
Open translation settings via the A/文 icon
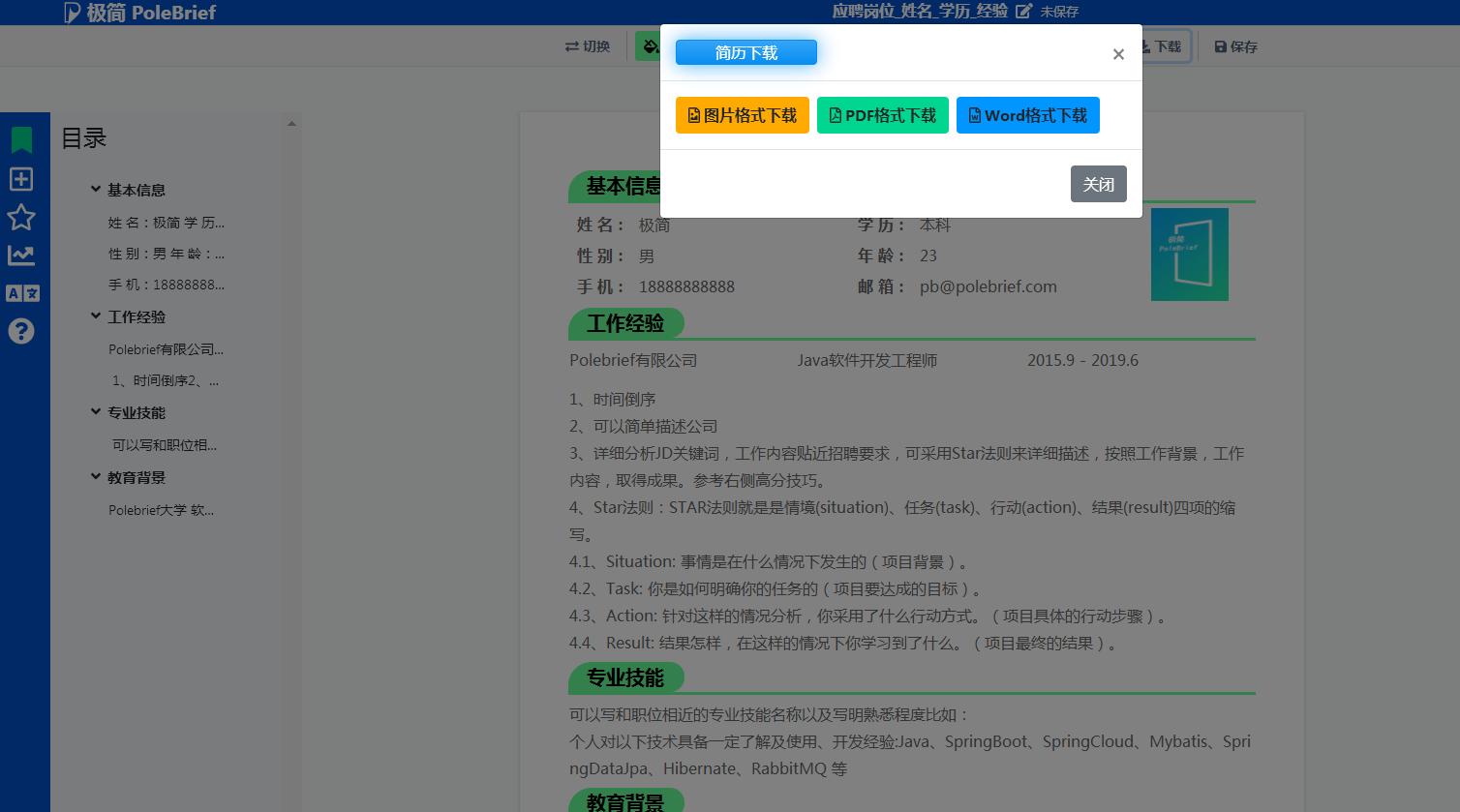click(x=21, y=293)
